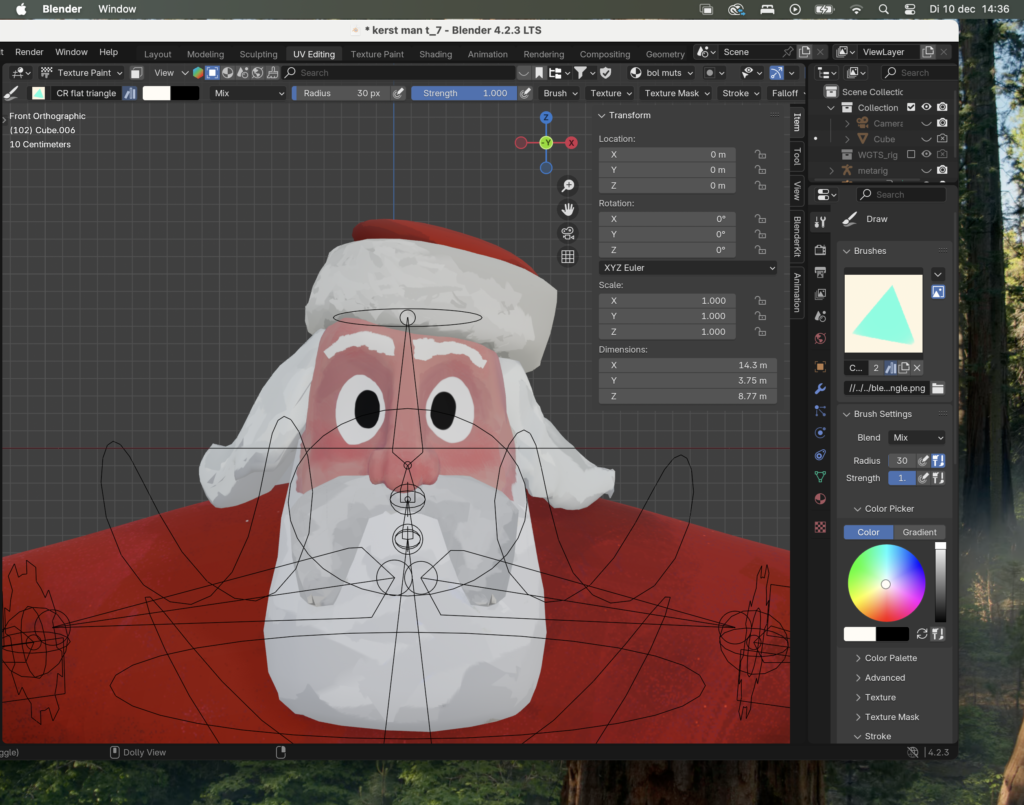
Task: Open the Tool properties tab icon
Action: click(x=820, y=223)
